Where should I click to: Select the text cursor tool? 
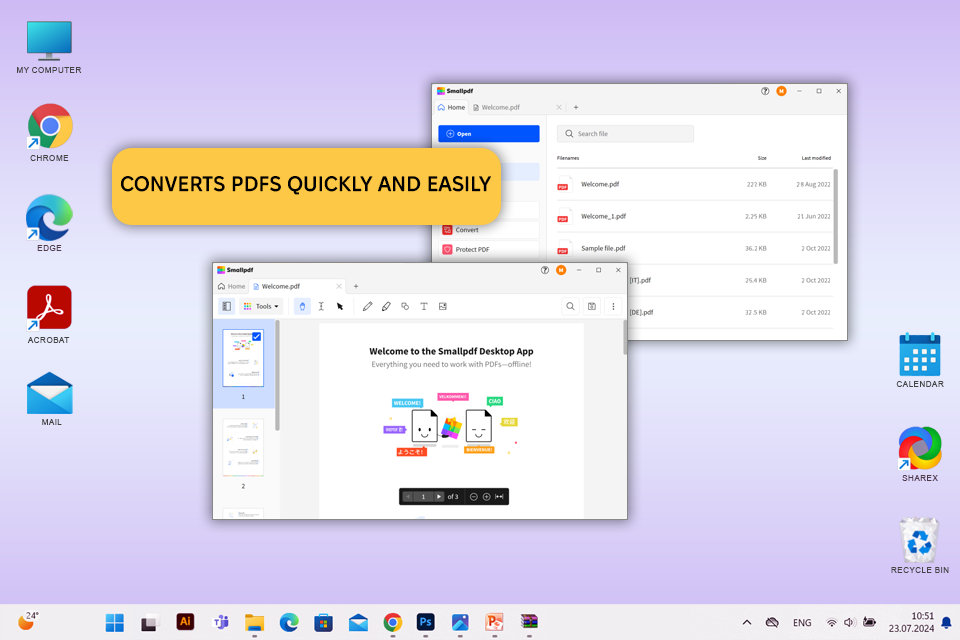(321, 306)
